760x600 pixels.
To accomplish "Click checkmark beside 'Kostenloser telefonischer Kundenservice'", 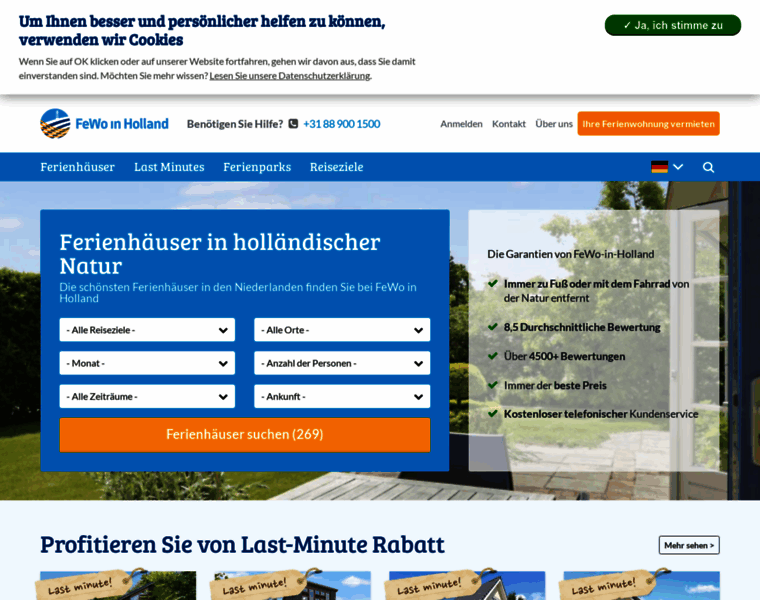I will coord(493,414).
